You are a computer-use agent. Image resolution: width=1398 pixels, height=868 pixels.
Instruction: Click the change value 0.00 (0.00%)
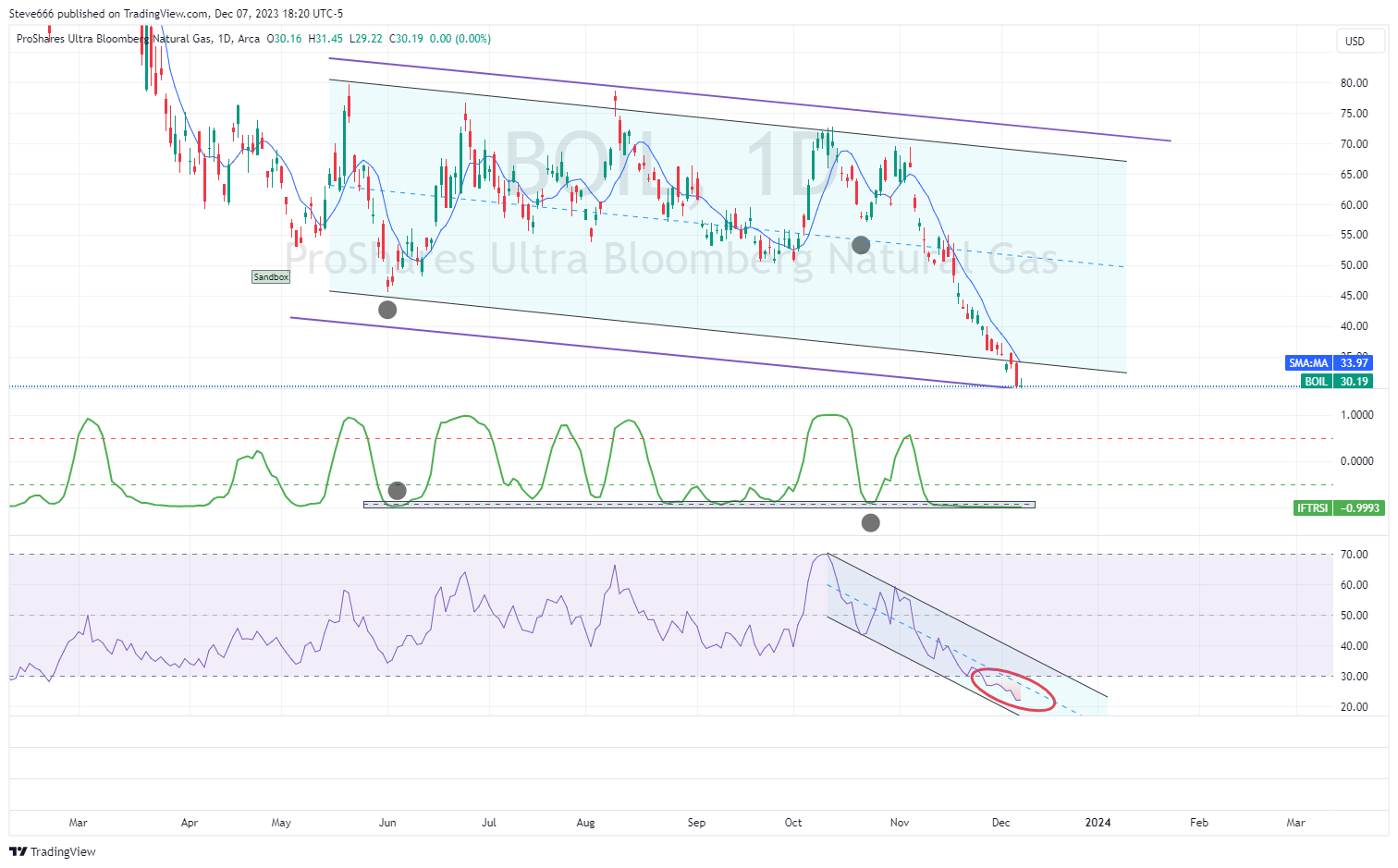pyautogui.click(x=460, y=39)
